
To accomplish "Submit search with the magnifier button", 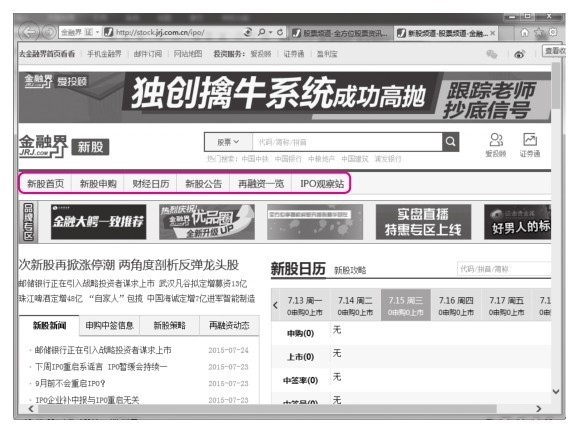I will pos(450,142).
